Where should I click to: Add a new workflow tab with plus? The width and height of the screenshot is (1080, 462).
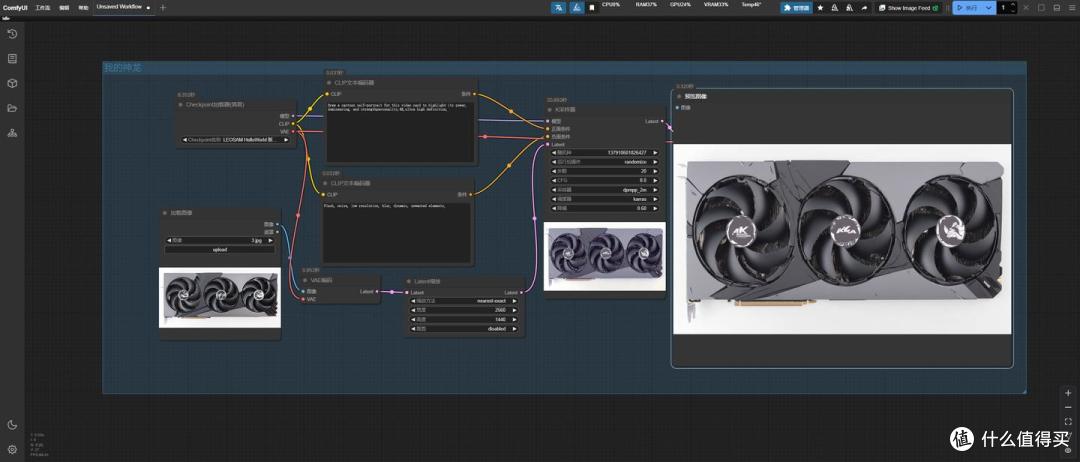point(163,8)
